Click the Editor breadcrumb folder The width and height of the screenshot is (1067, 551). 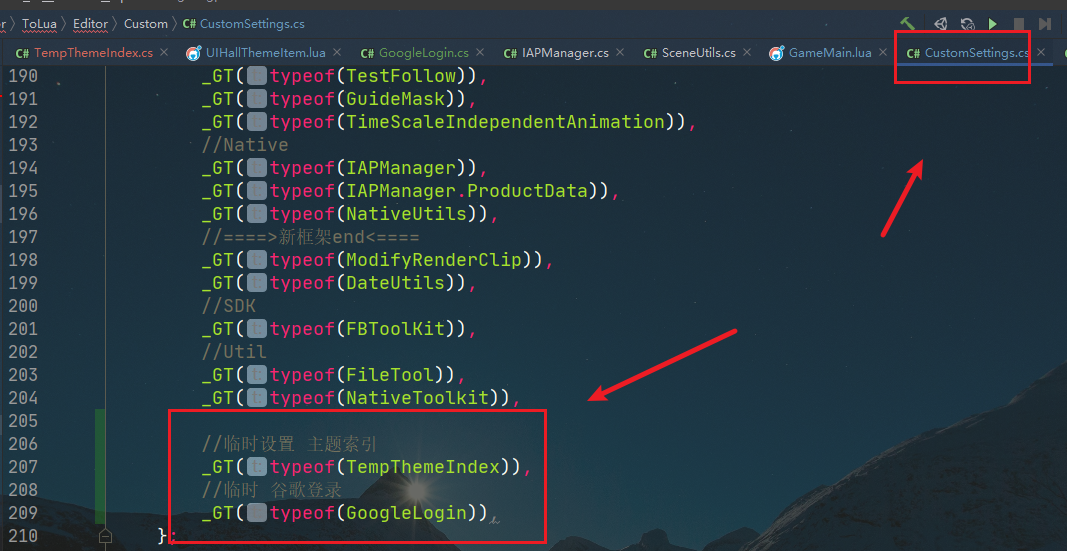(x=91, y=24)
